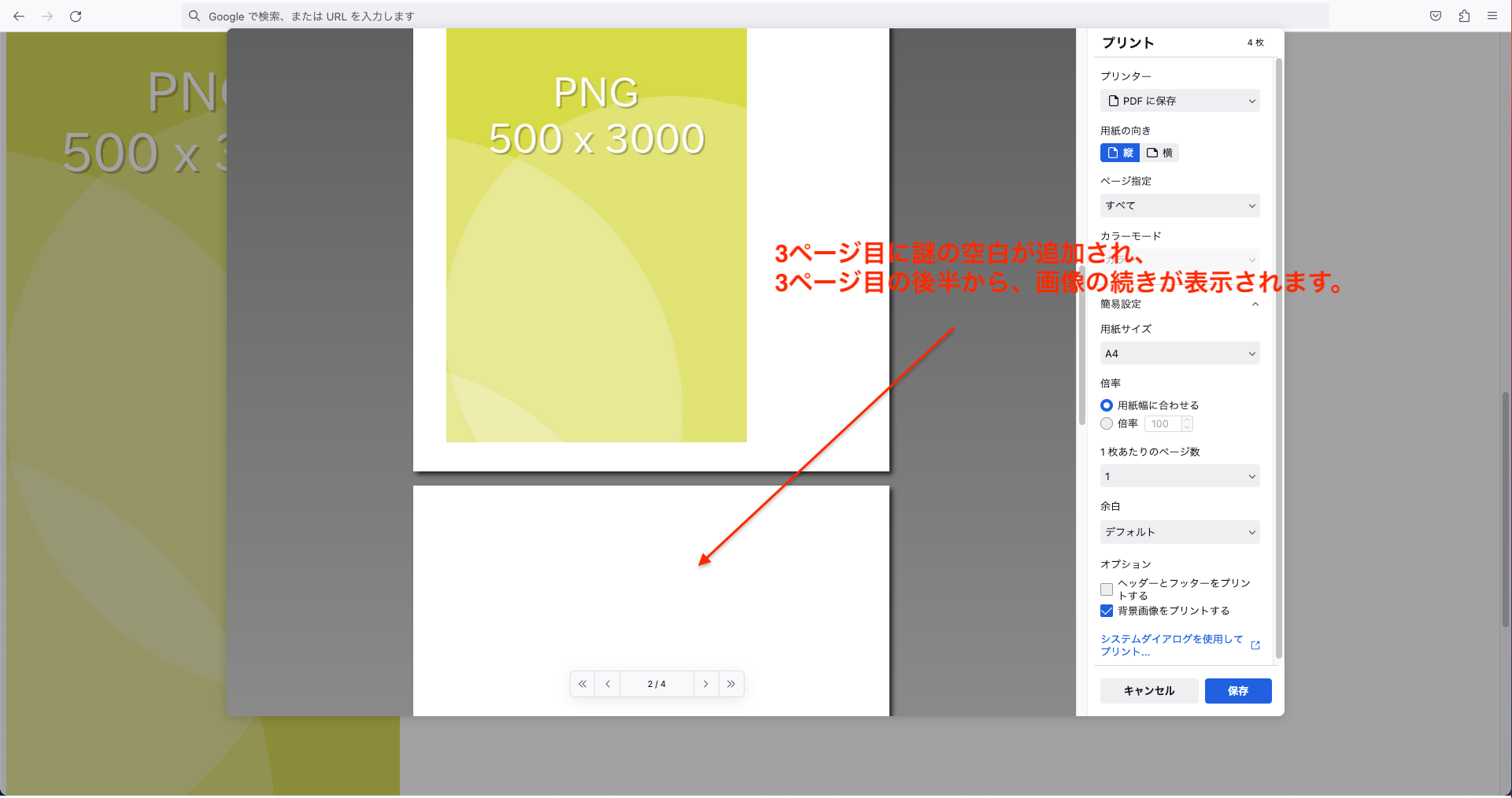The image size is (1512, 798).
Task: Select custom 倍率 radio option
Action: point(1107,423)
